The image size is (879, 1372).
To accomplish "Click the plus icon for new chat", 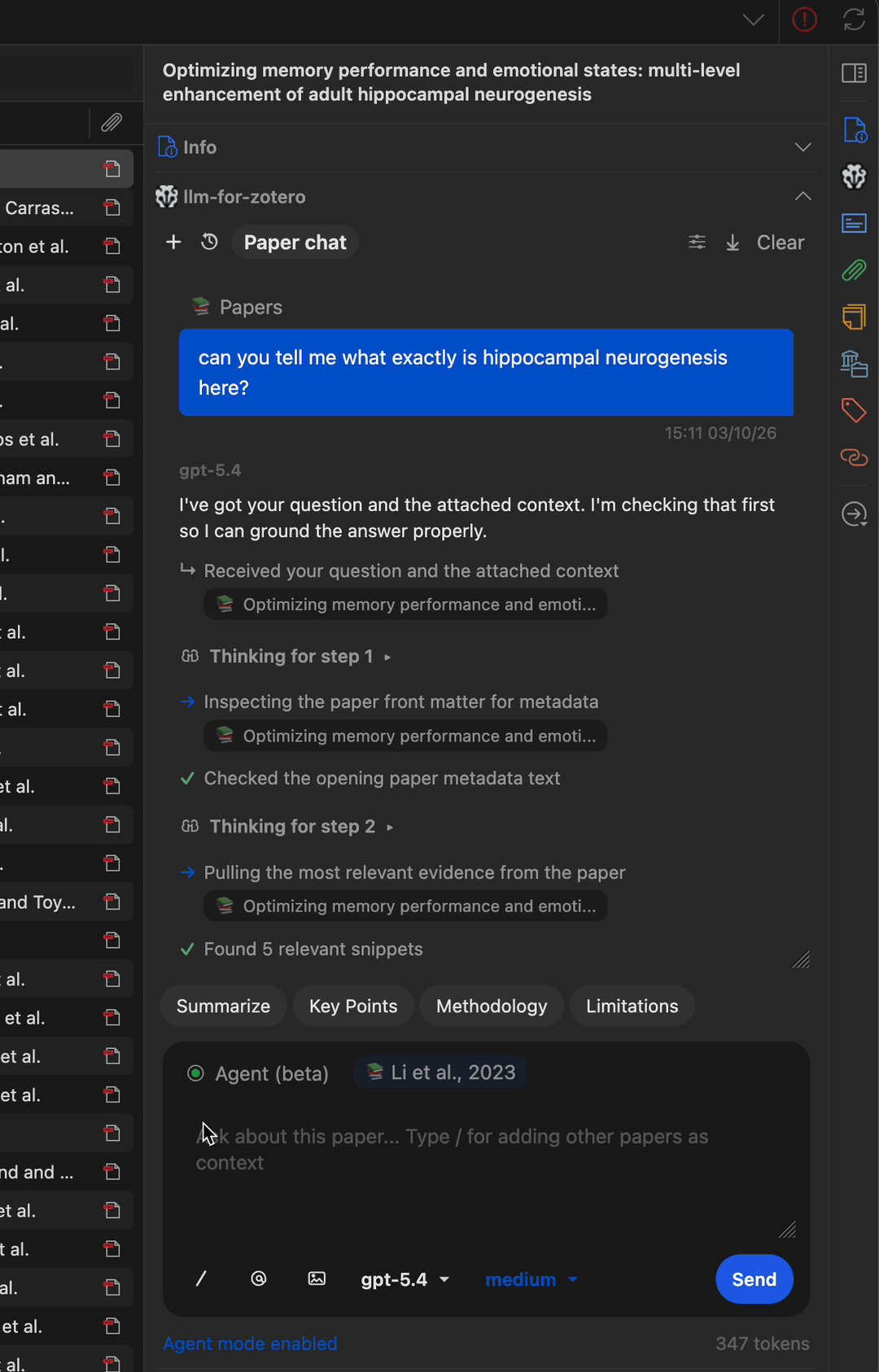I will [x=173, y=242].
